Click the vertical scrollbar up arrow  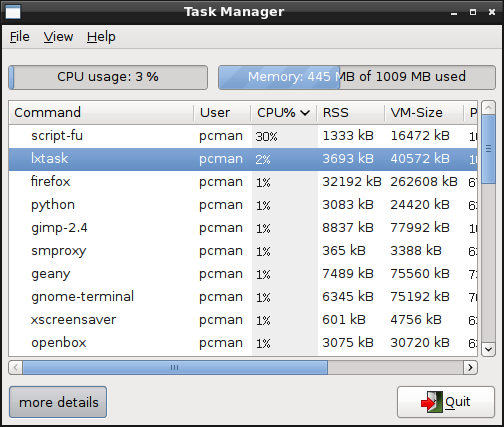pos(488,108)
